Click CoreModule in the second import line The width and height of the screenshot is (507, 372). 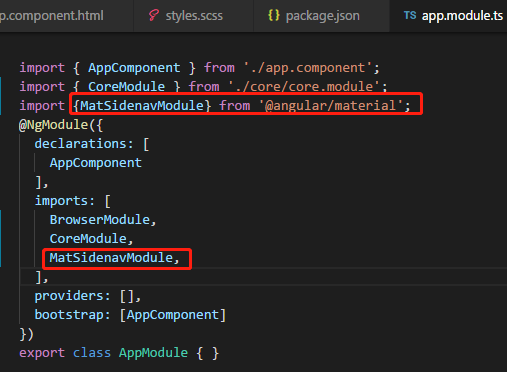[126, 87]
